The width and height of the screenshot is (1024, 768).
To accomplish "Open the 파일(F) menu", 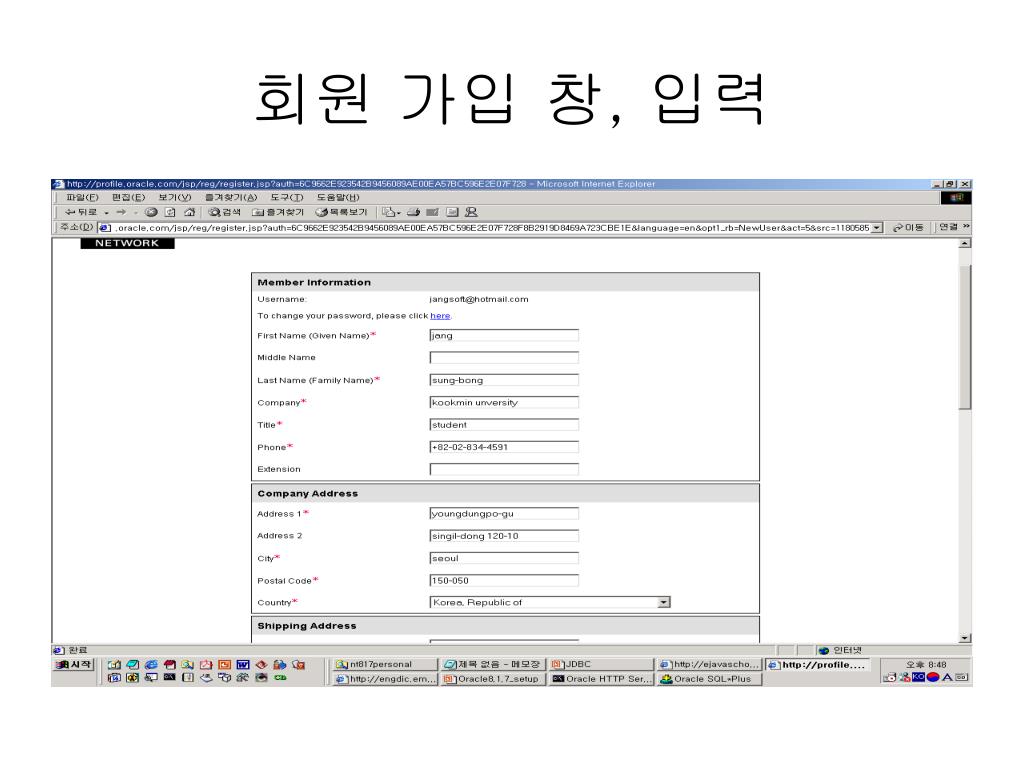I will pyautogui.click(x=82, y=197).
